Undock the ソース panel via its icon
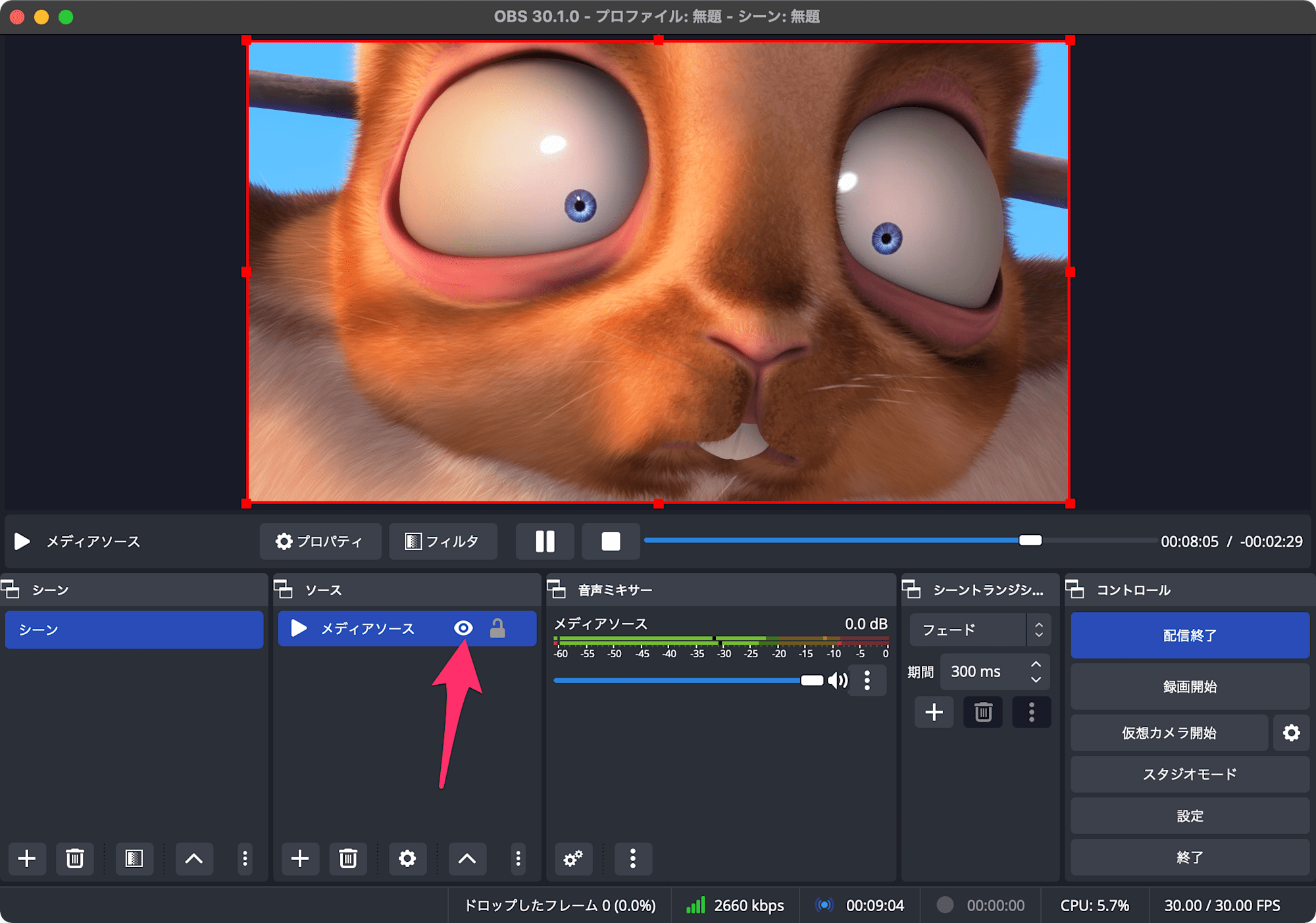 (x=284, y=589)
